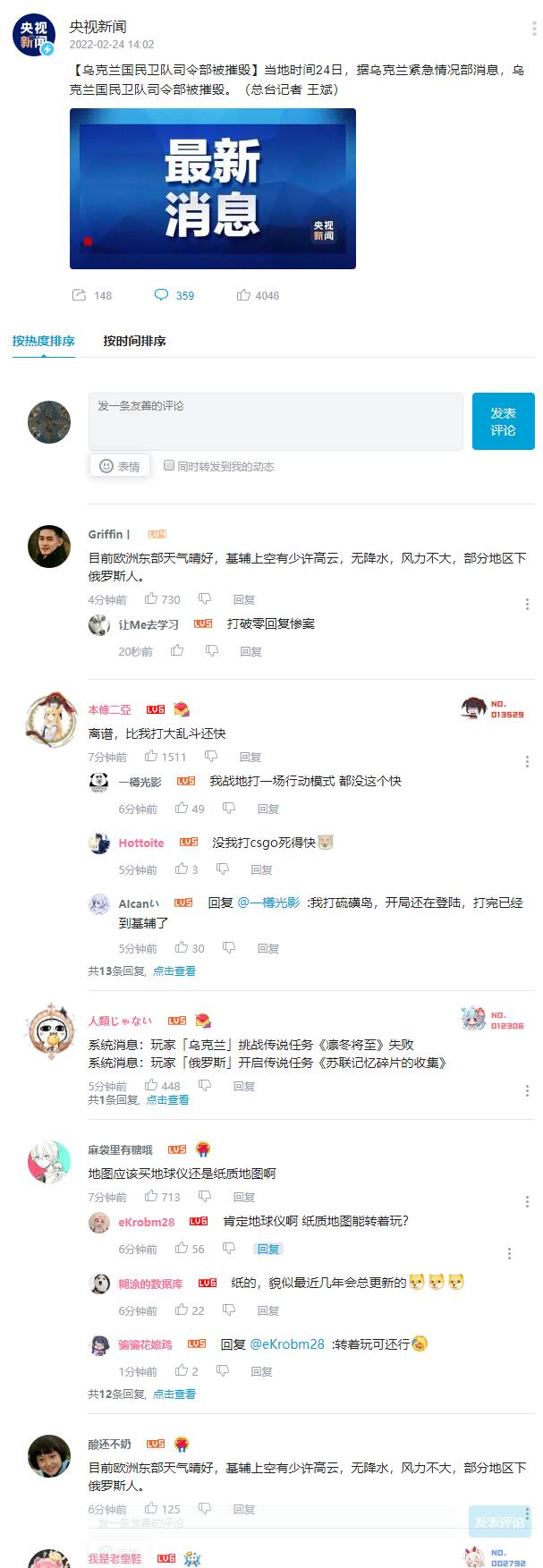Select the 按热度排序 tab

click(44, 341)
